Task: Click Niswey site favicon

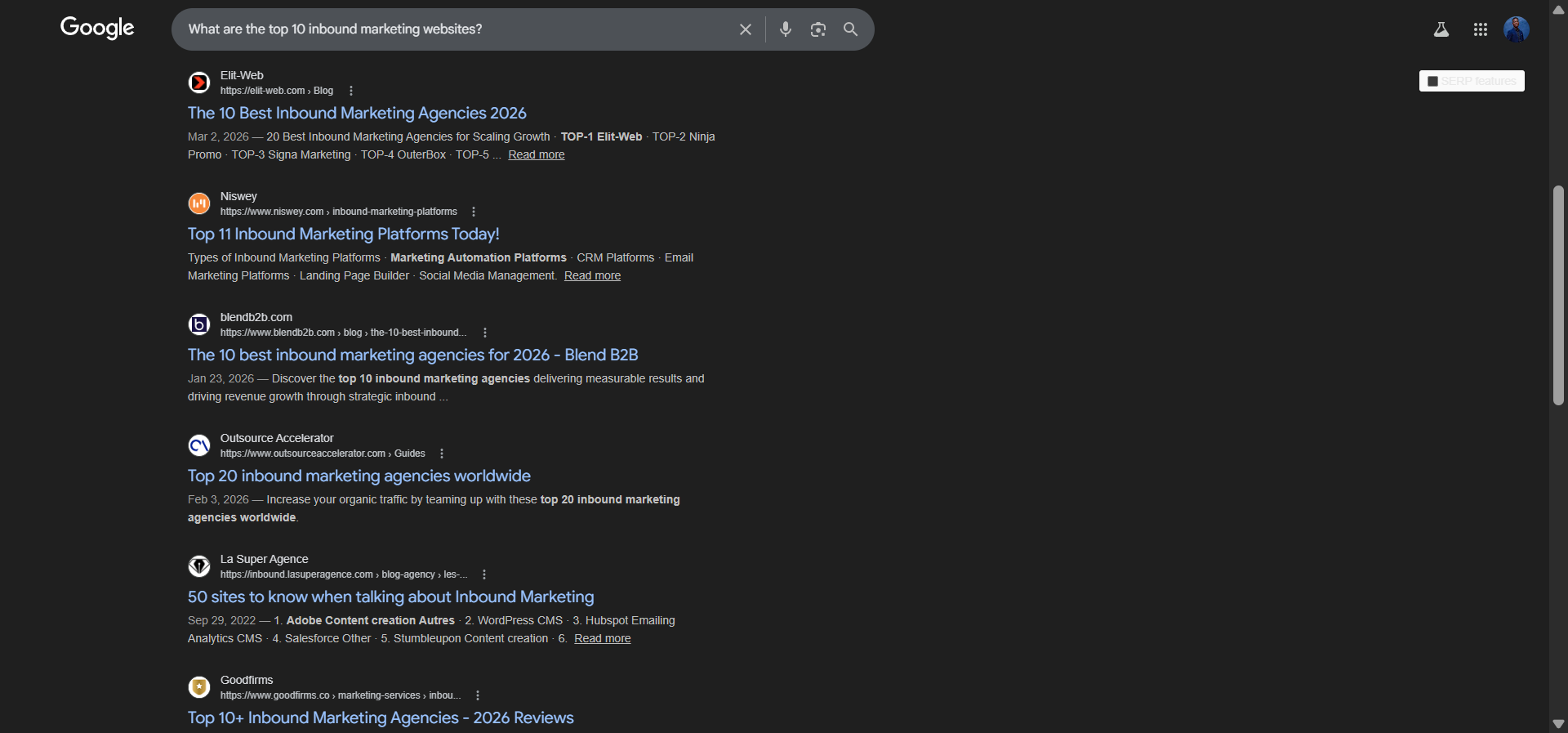Action: tap(199, 203)
